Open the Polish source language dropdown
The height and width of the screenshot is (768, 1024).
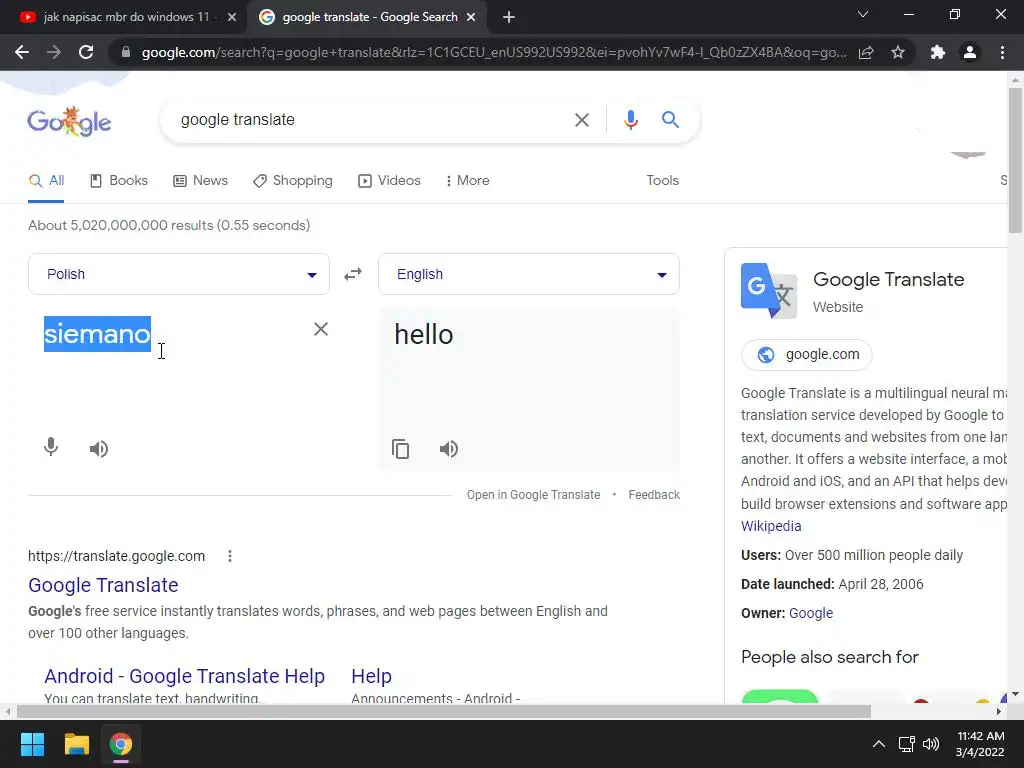179,274
